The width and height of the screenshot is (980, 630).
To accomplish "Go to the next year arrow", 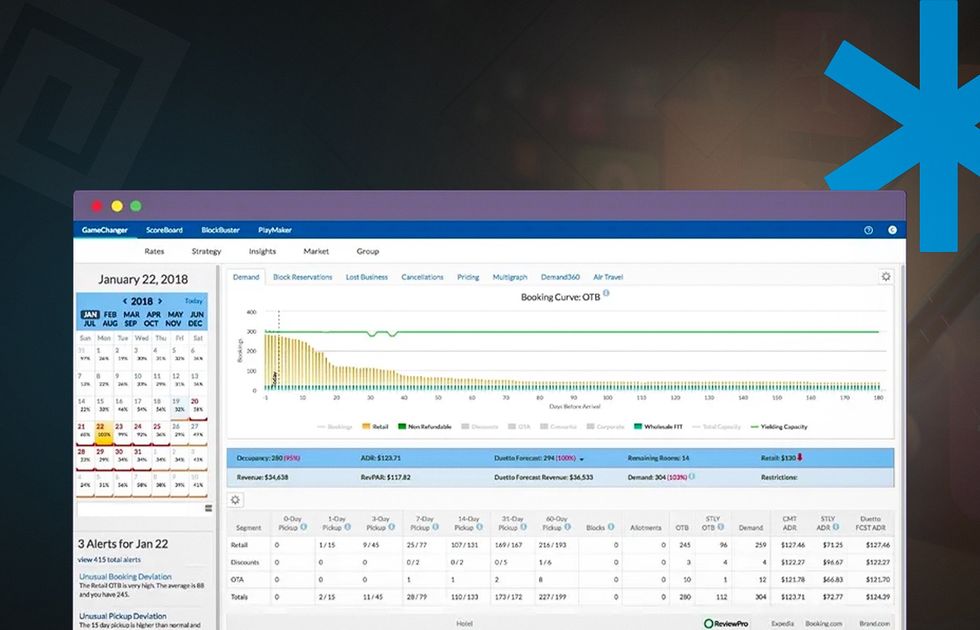I will (160, 301).
